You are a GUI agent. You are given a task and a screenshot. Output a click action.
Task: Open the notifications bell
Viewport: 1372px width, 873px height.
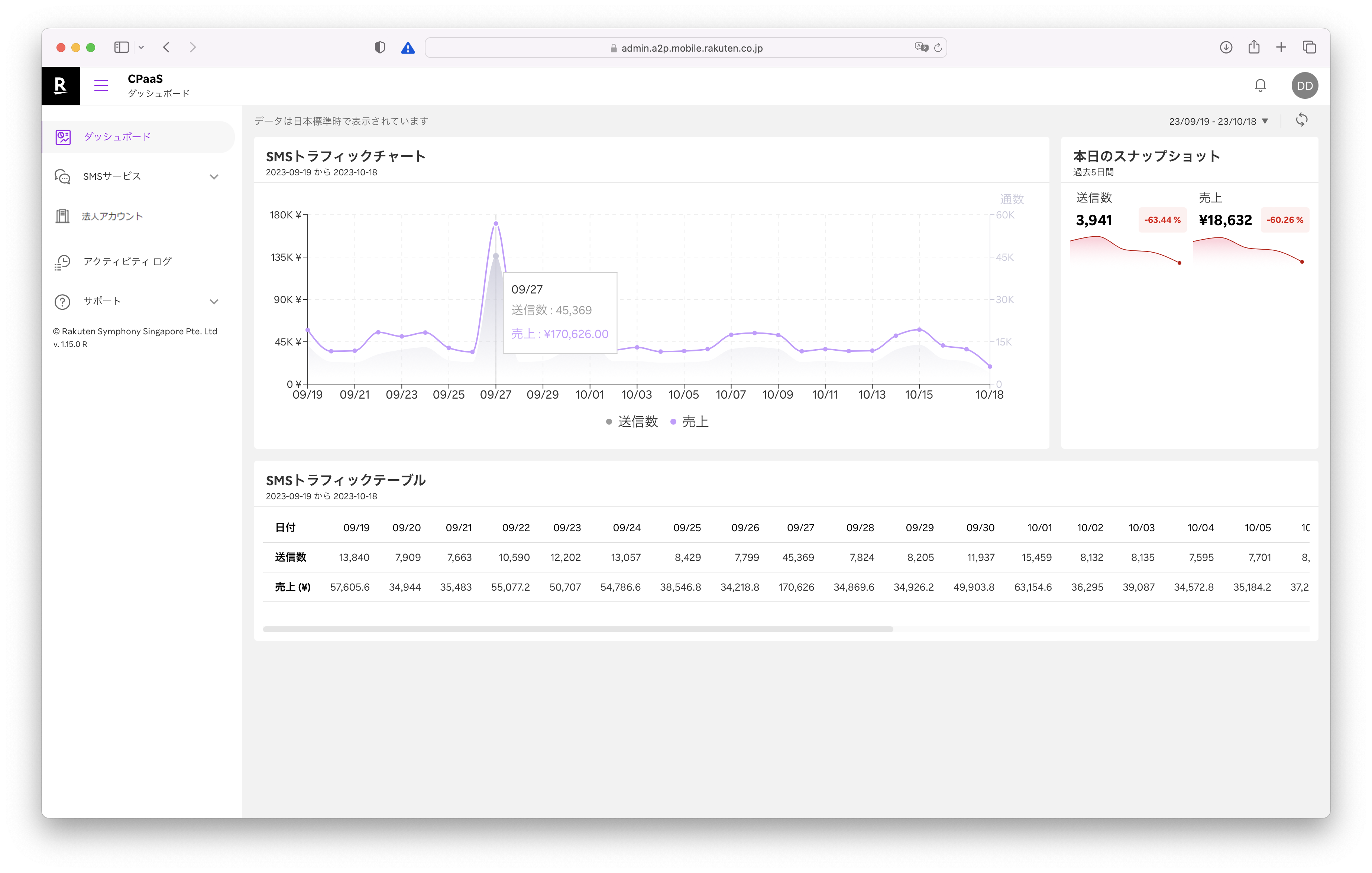pyautogui.click(x=1260, y=85)
